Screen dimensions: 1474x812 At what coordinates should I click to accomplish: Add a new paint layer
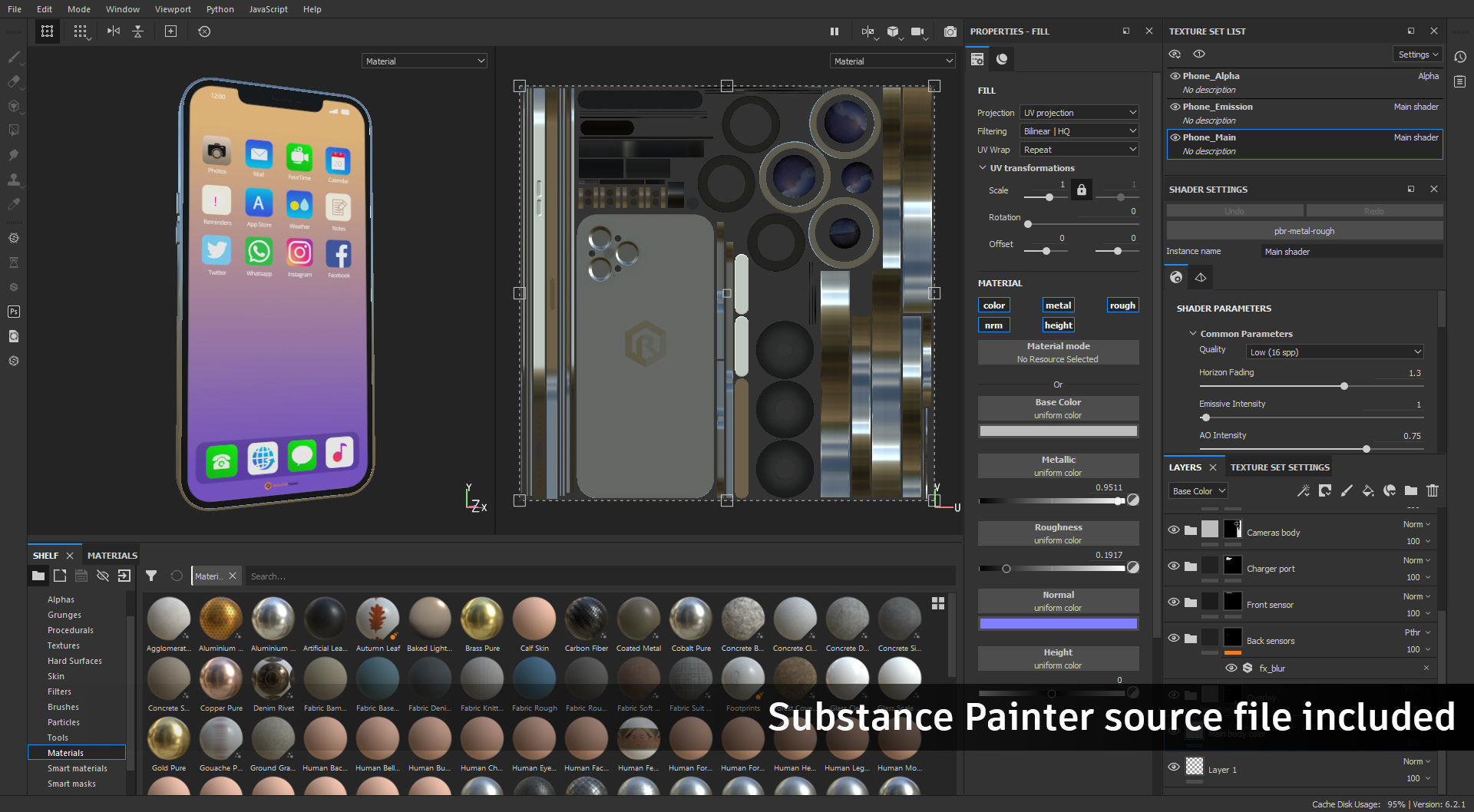(x=1347, y=490)
